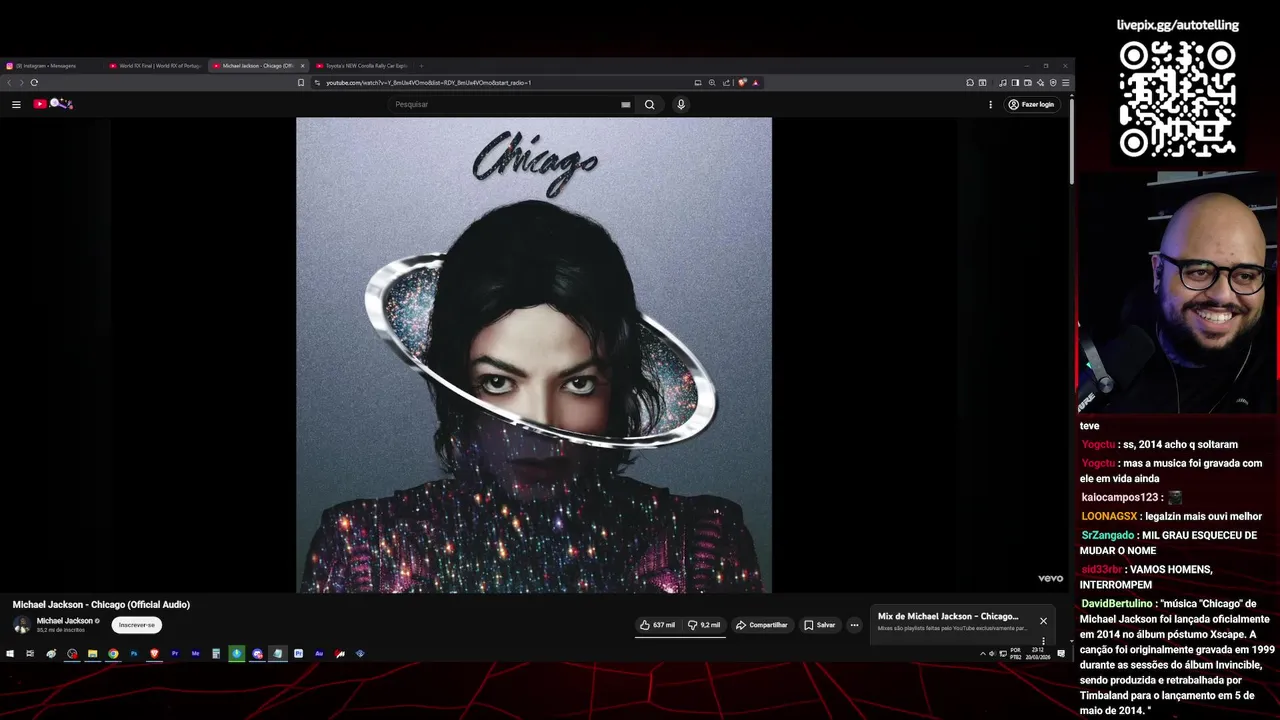Open the Windows Start menu
The width and height of the screenshot is (1280, 720).
coord(10,654)
